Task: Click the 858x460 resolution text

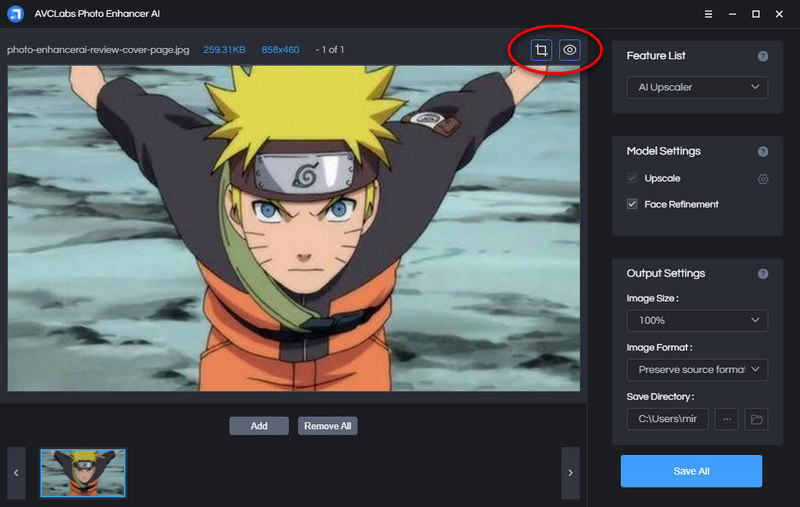Action: 280,50
